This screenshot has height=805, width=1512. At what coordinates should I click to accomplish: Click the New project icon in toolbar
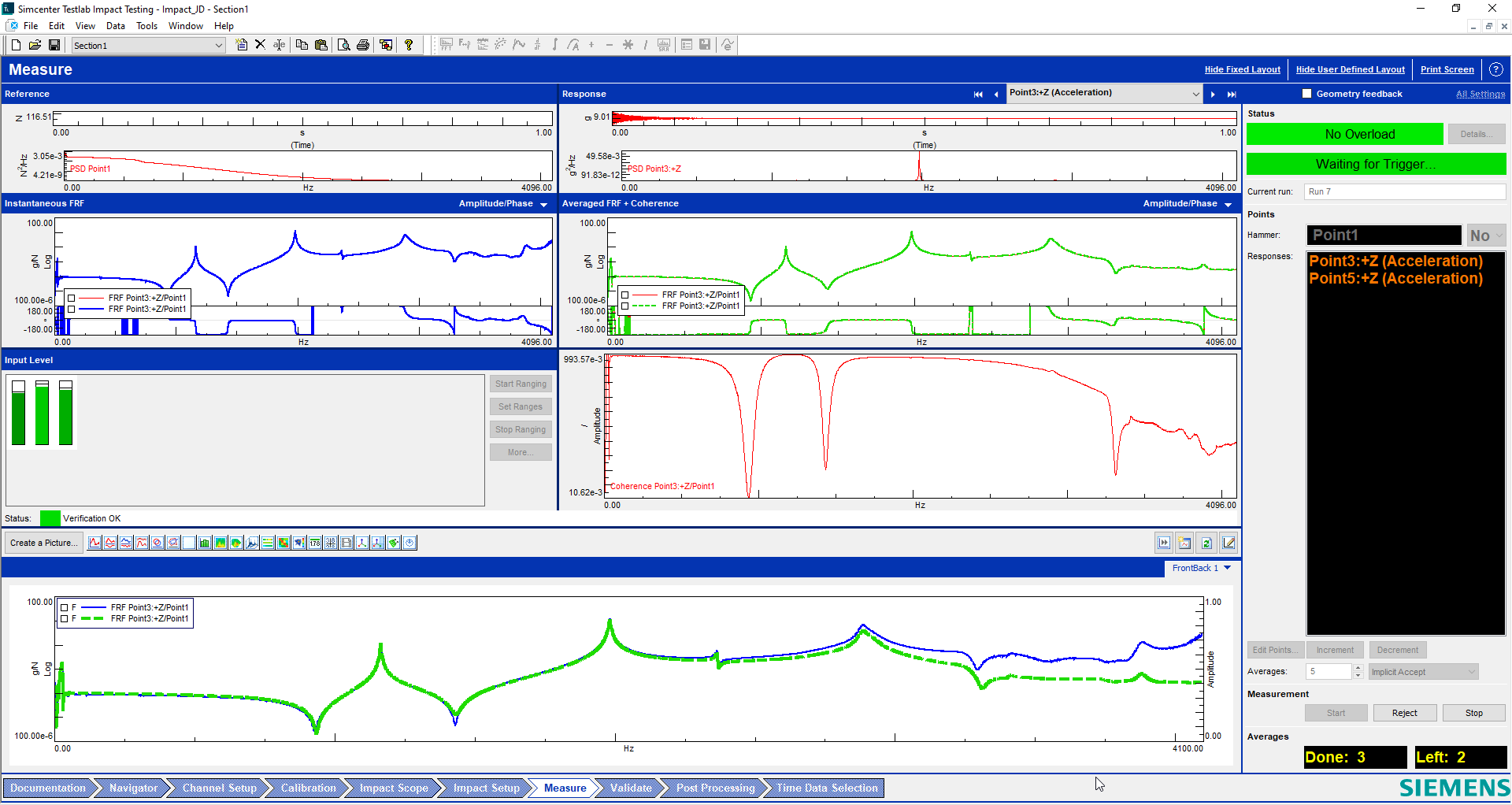pos(16,45)
